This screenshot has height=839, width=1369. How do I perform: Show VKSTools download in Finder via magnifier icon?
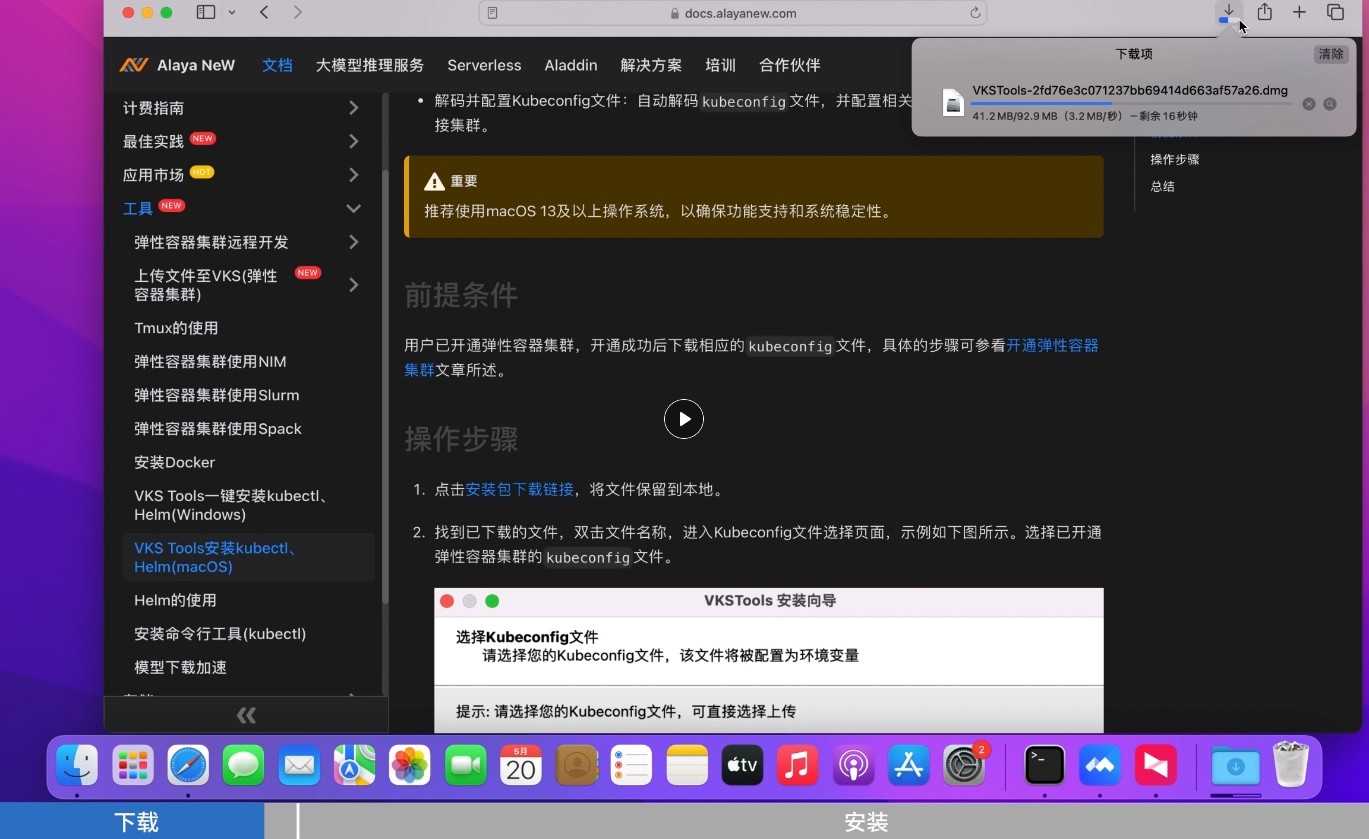[x=1329, y=103]
